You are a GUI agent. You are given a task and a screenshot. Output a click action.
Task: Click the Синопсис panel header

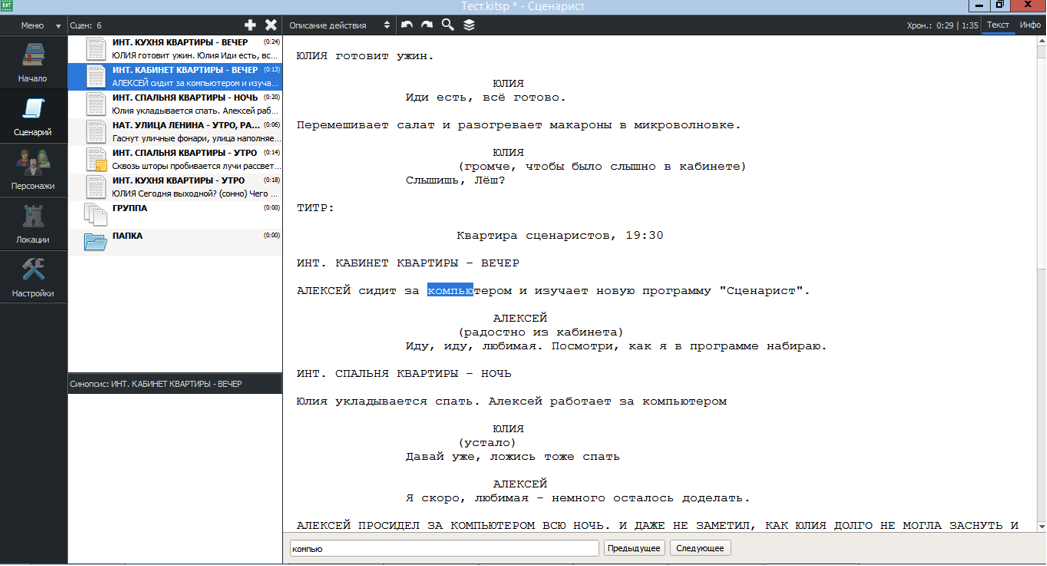175,384
